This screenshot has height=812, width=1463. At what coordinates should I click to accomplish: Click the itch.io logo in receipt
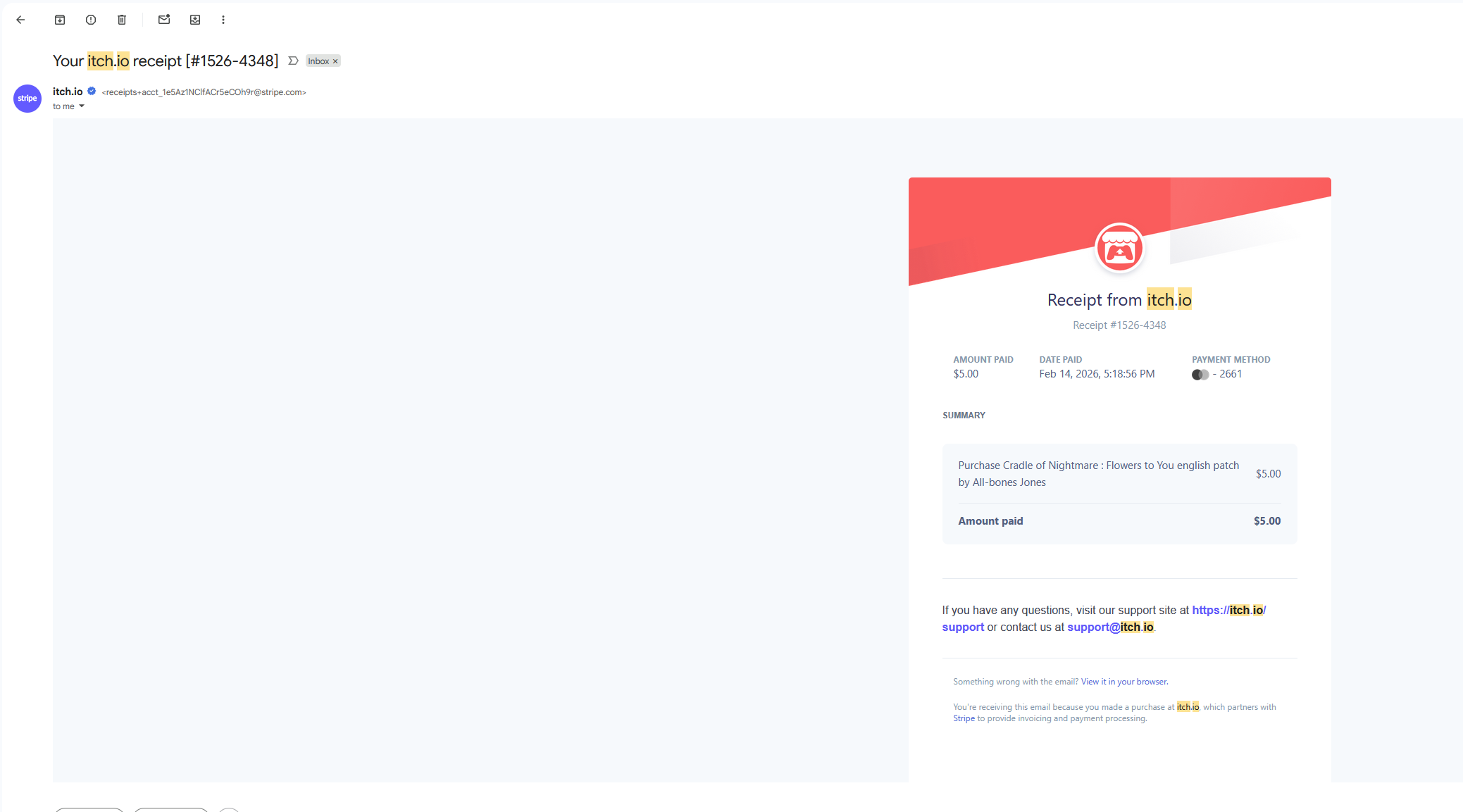(x=1119, y=248)
